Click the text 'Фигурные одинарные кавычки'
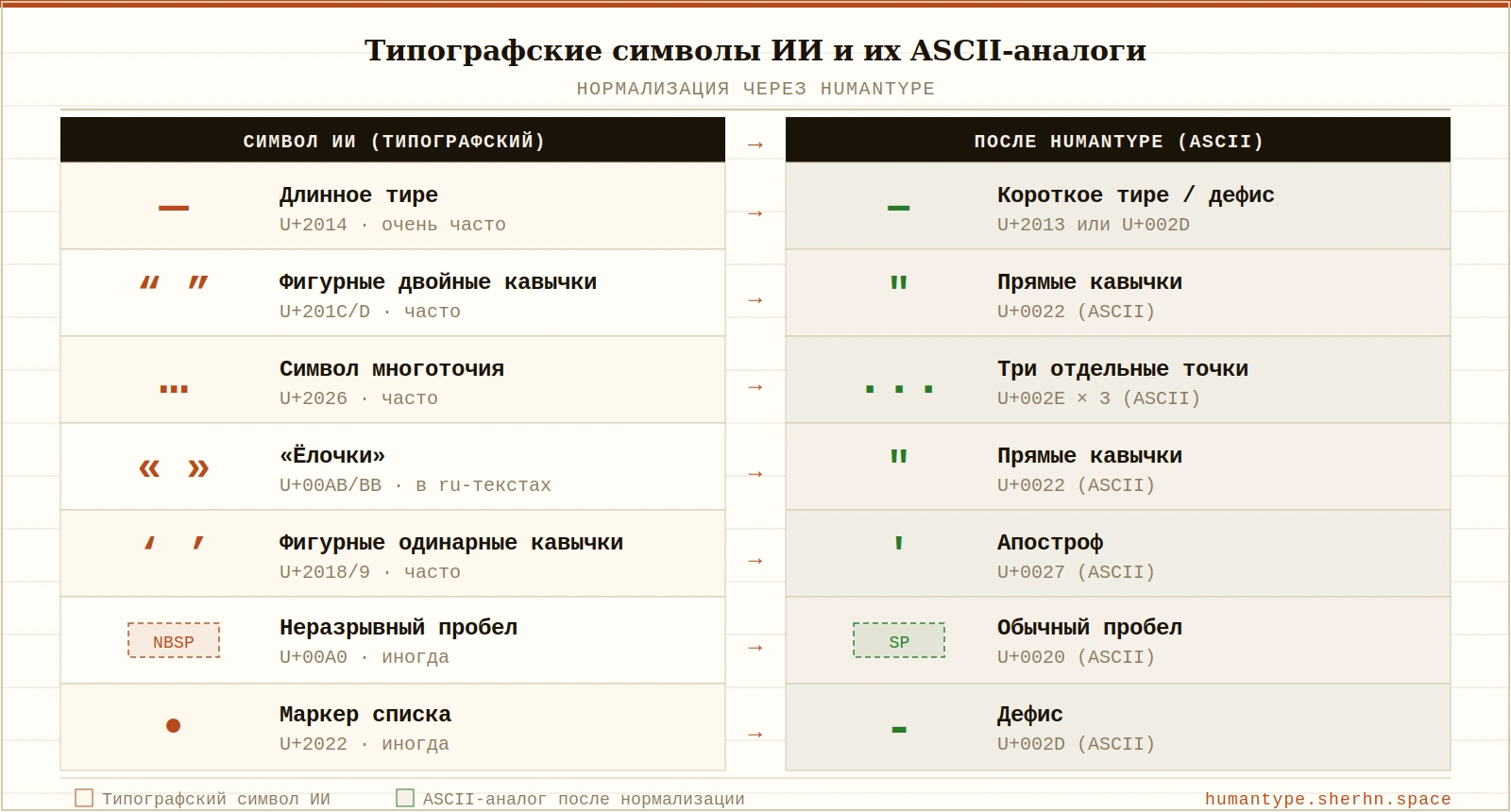This screenshot has height=812, width=1511. click(451, 542)
